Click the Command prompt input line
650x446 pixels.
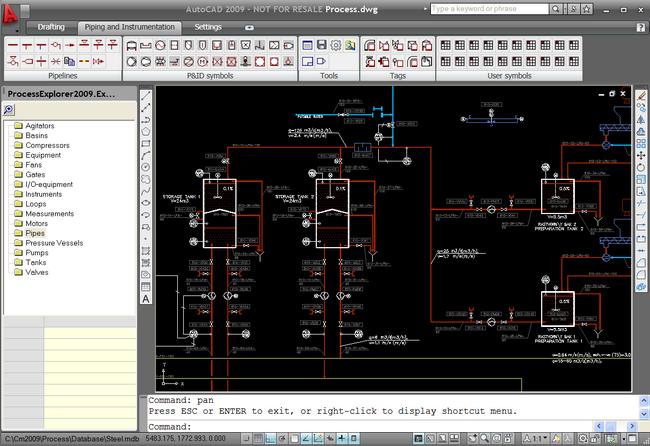pyautogui.click(x=370, y=427)
